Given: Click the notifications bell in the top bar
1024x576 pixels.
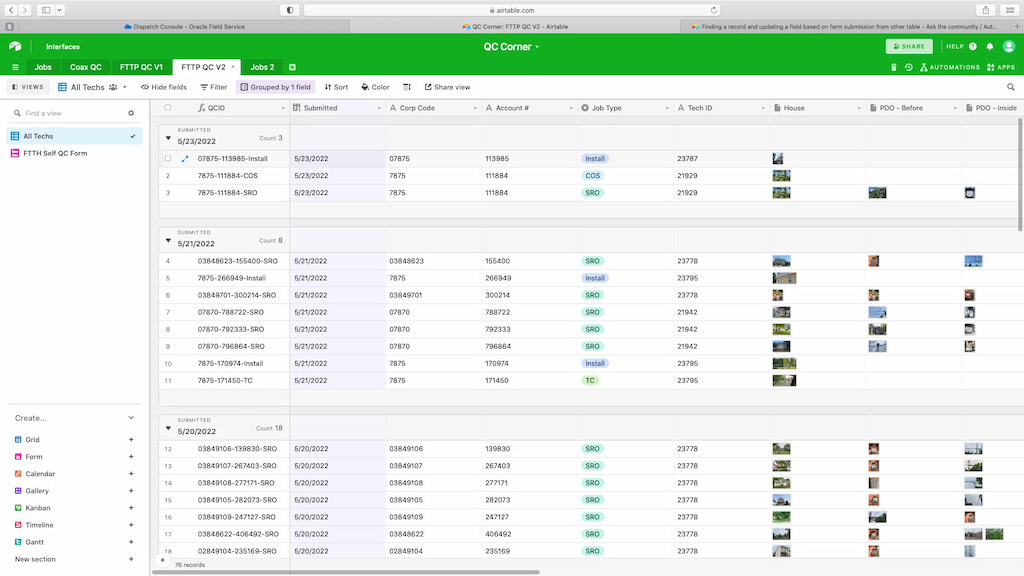Looking at the screenshot, I should (990, 47).
